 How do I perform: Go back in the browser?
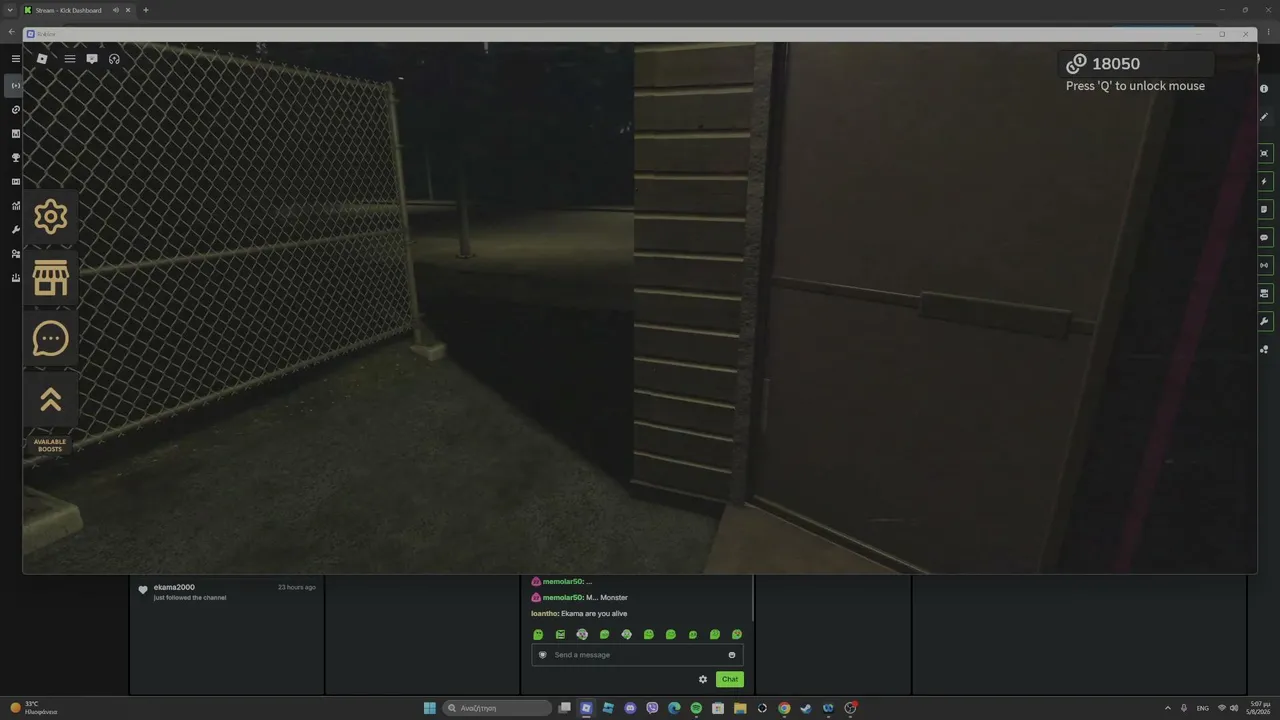pyautogui.click(x=11, y=32)
